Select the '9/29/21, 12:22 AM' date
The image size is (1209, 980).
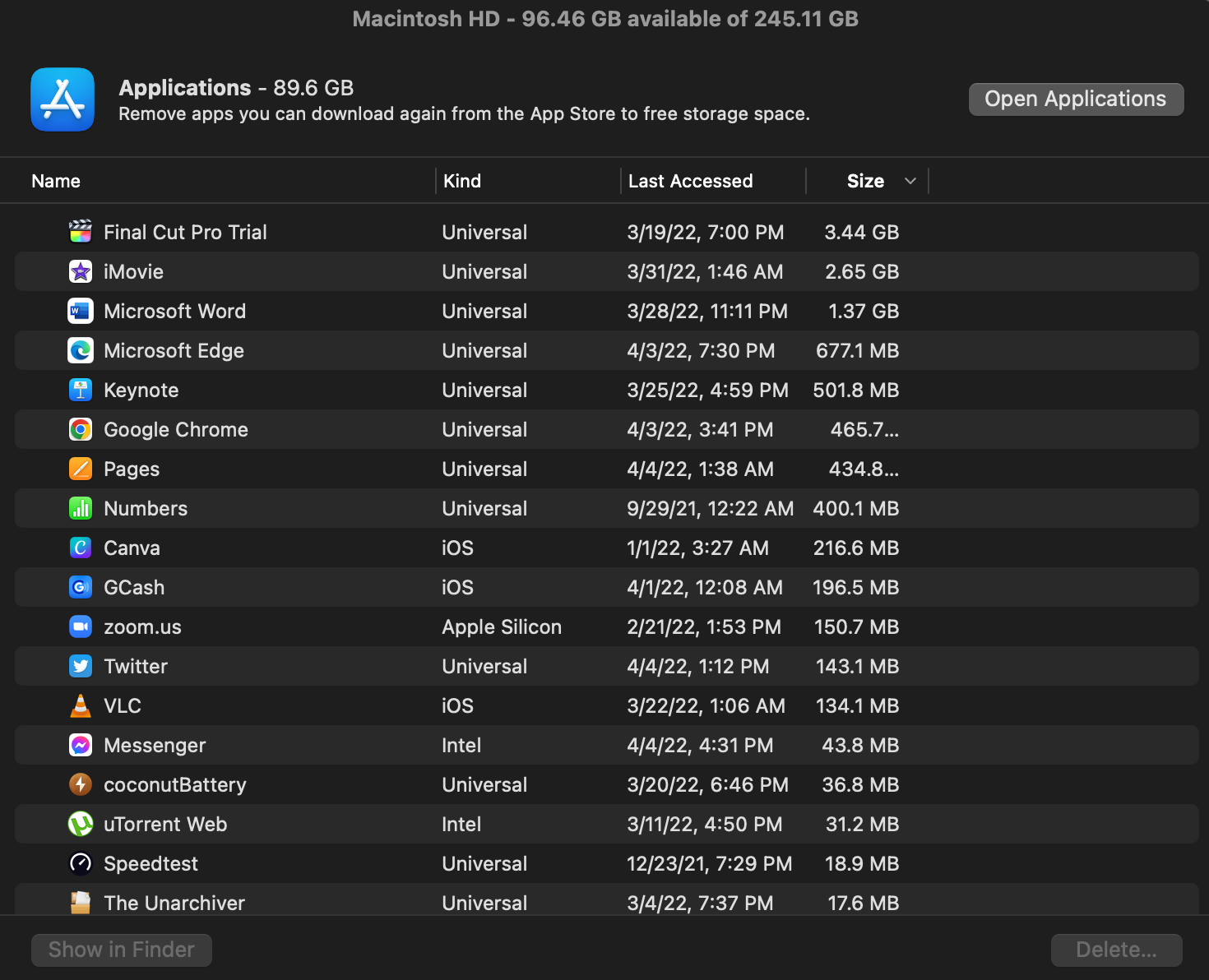tap(711, 509)
